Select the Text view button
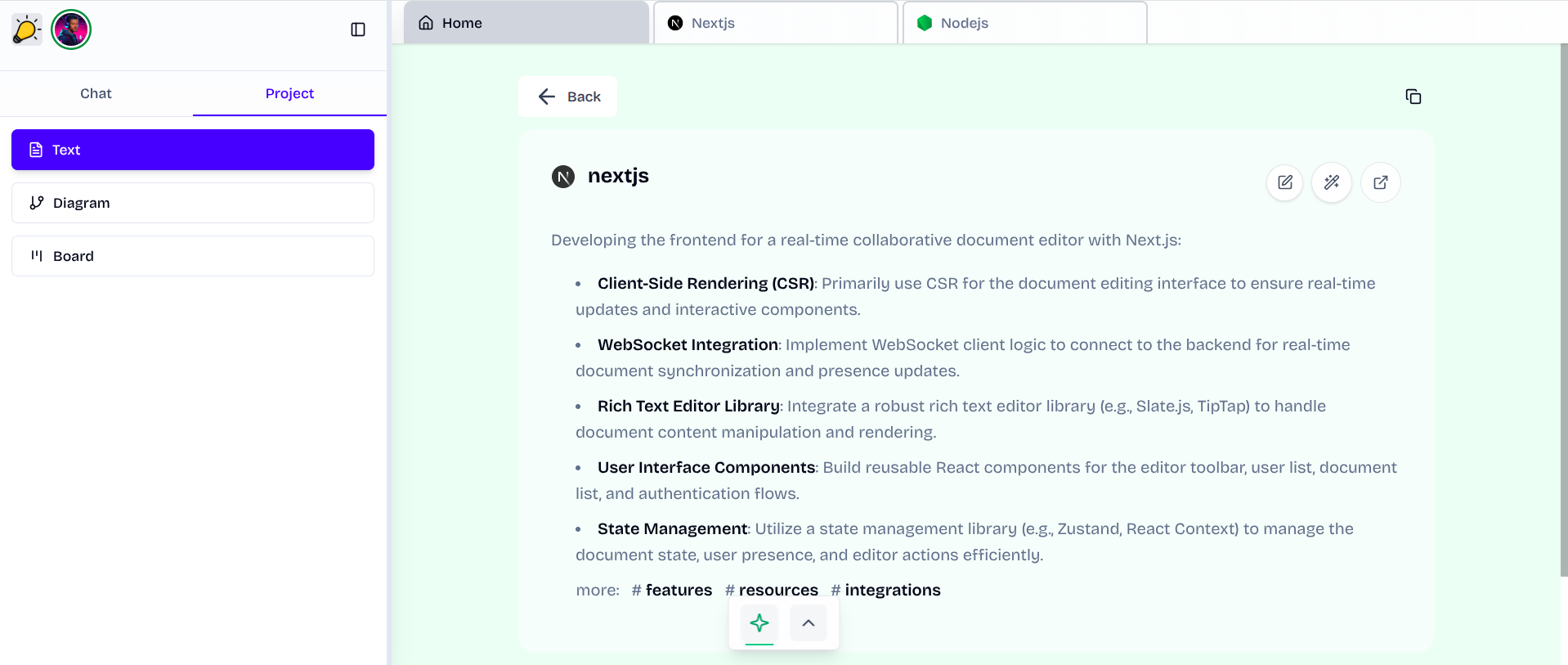Screen dimensions: 1568x665 (193, 150)
